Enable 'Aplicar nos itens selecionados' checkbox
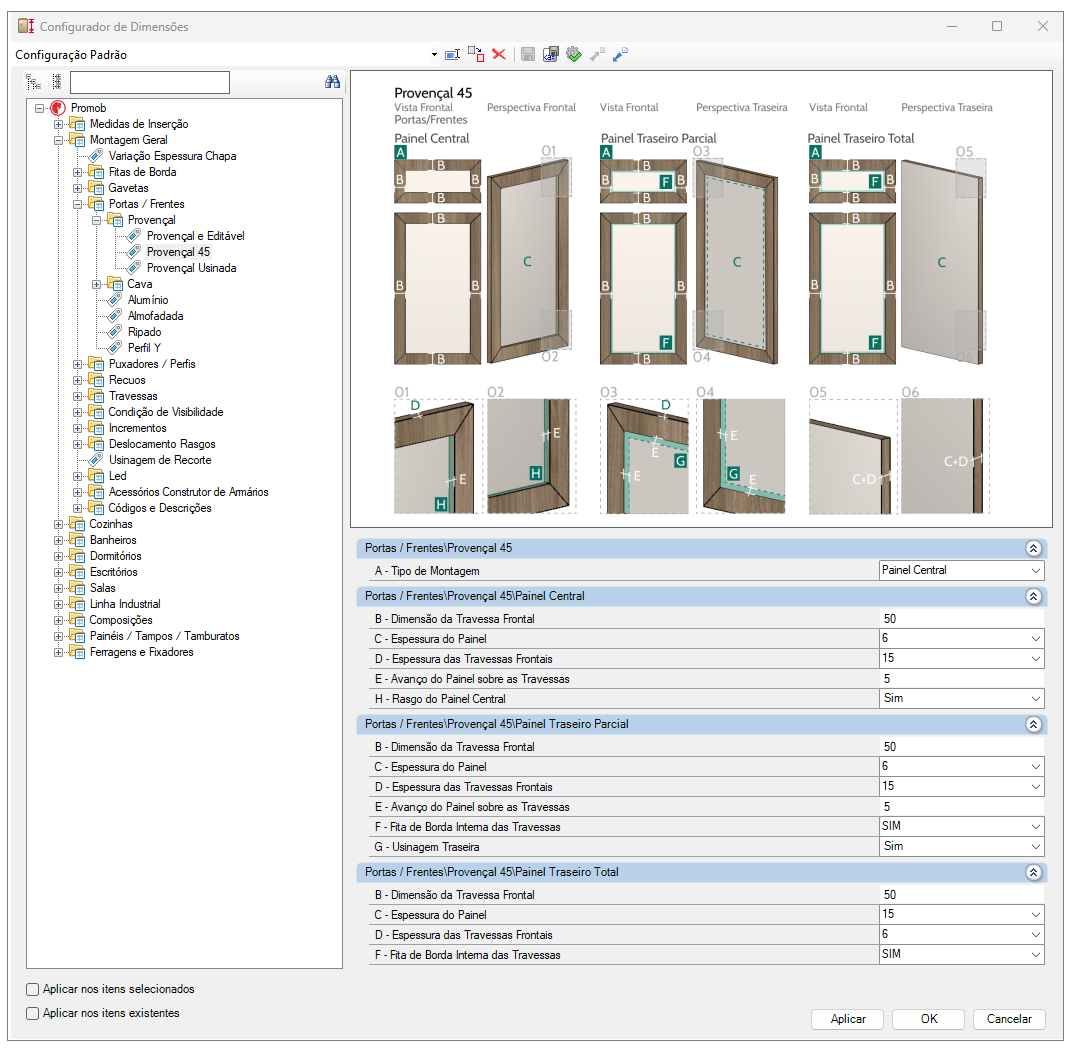The height and width of the screenshot is (1052, 1070). tap(33, 989)
